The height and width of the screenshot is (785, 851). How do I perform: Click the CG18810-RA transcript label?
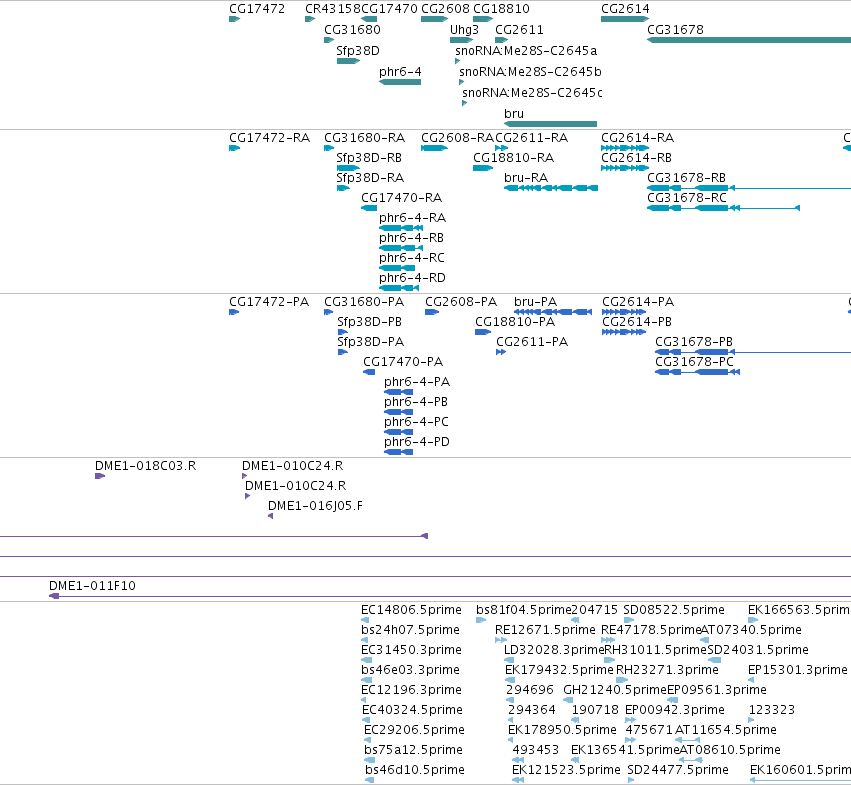coord(513,158)
